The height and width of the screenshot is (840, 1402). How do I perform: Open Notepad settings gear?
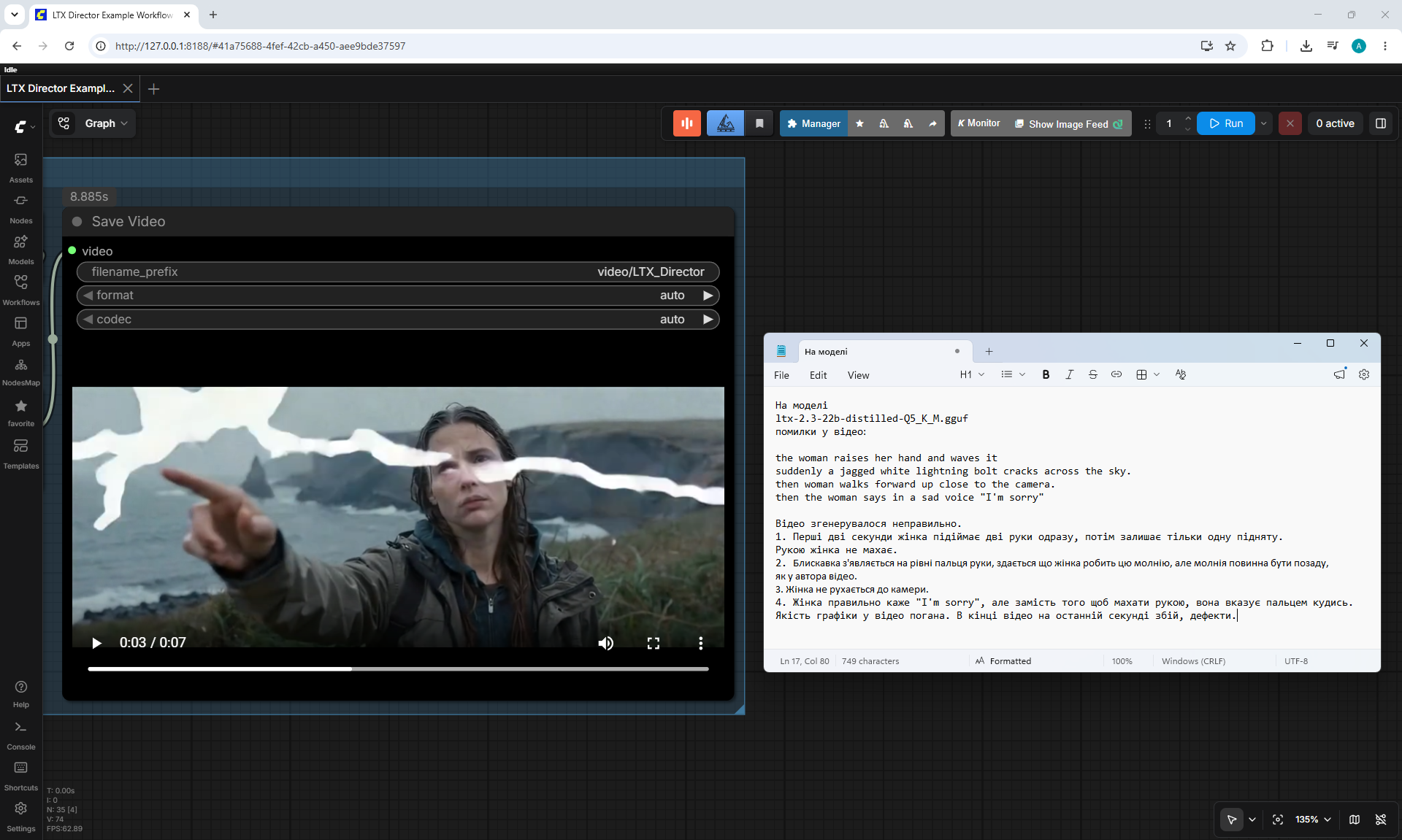pos(1364,374)
